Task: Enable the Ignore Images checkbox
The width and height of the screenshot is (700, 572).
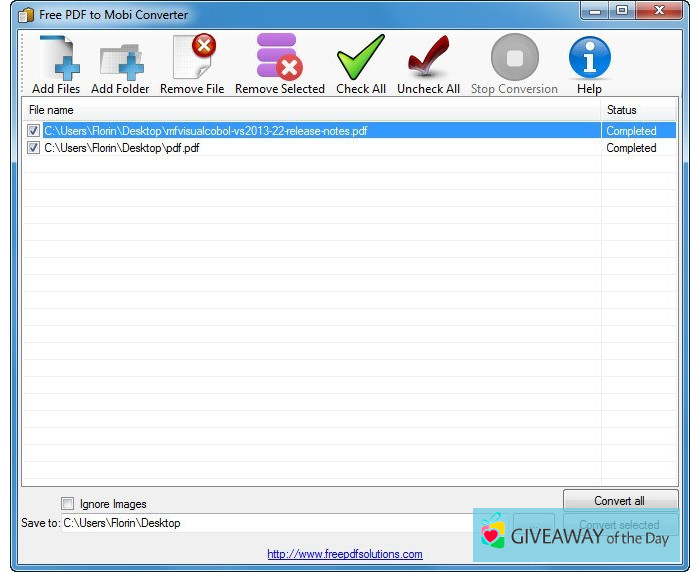Action: click(x=68, y=504)
